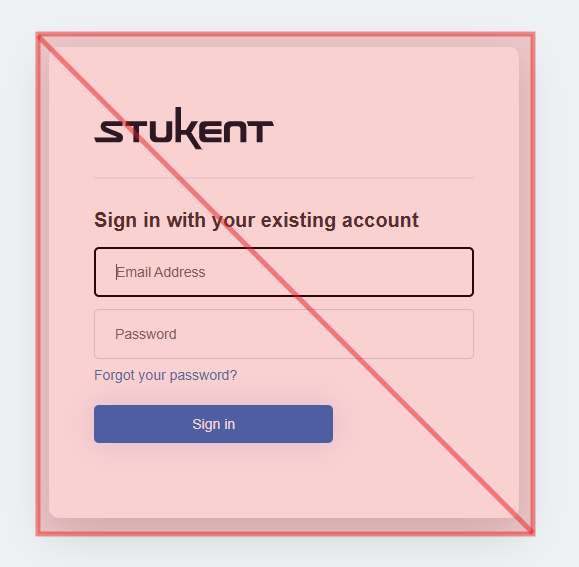Viewport: 579px width, 567px height.
Task: Click the Password placeholder text
Action: (146, 334)
